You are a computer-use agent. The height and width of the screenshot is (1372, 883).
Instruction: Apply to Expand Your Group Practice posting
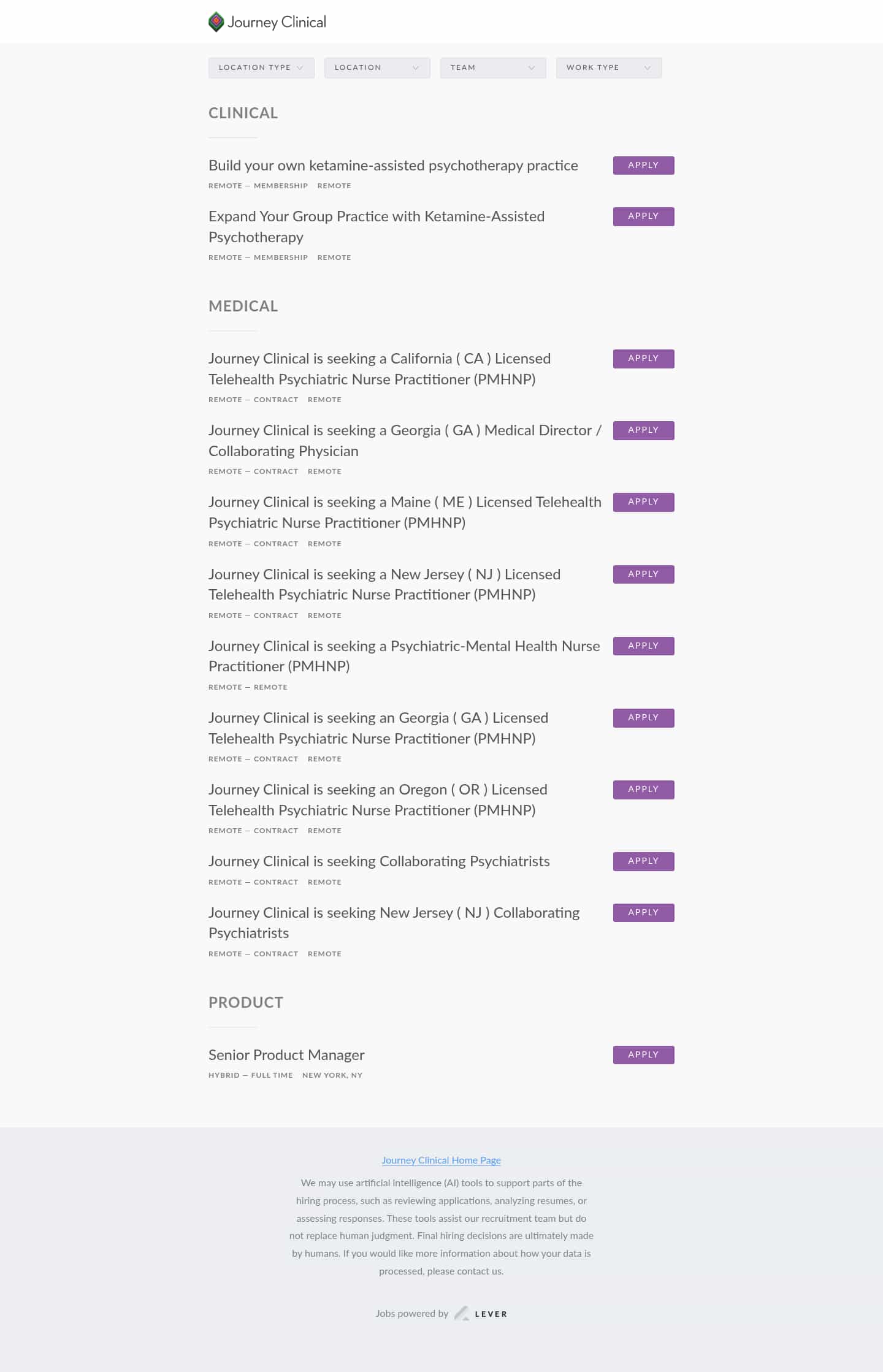click(x=643, y=216)
